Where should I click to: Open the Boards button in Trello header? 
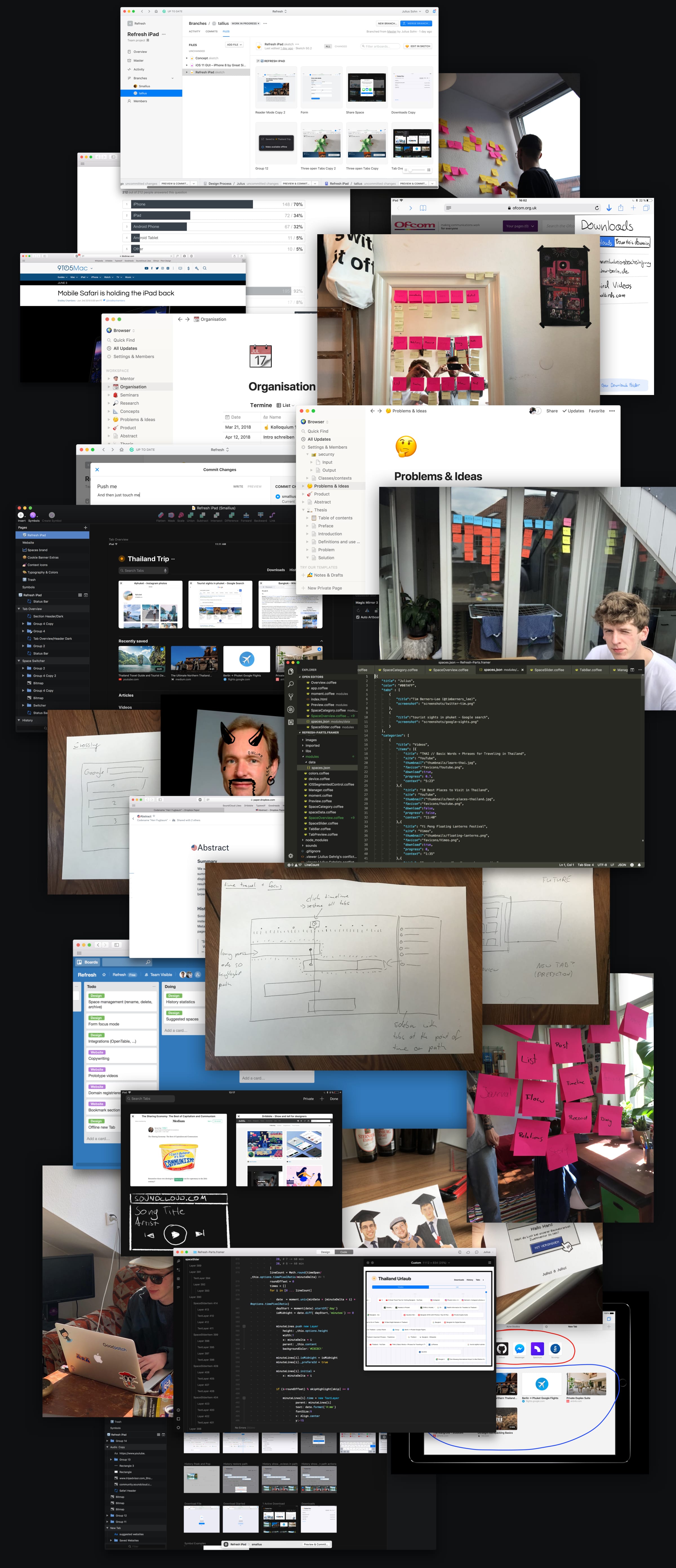(x=88, y=962)
